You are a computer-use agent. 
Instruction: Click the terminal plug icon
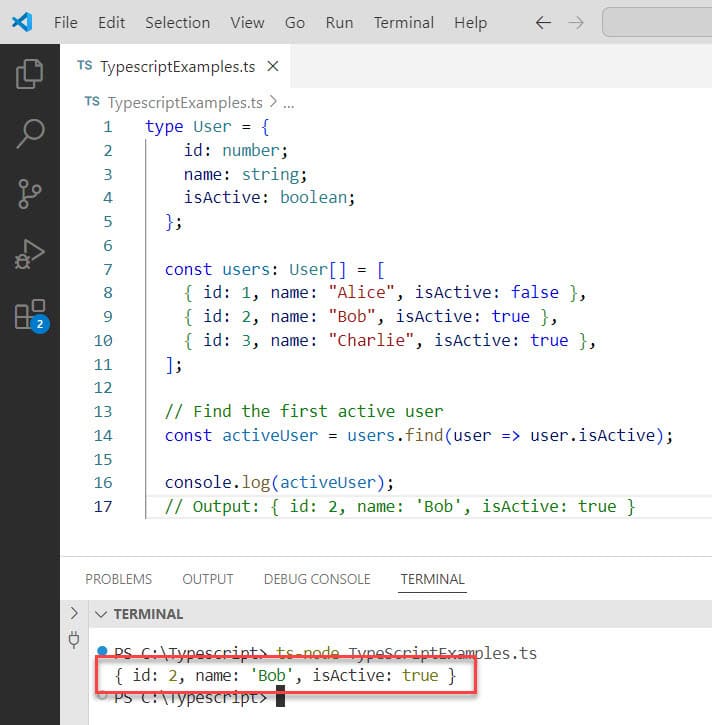(x=74, y=640)
